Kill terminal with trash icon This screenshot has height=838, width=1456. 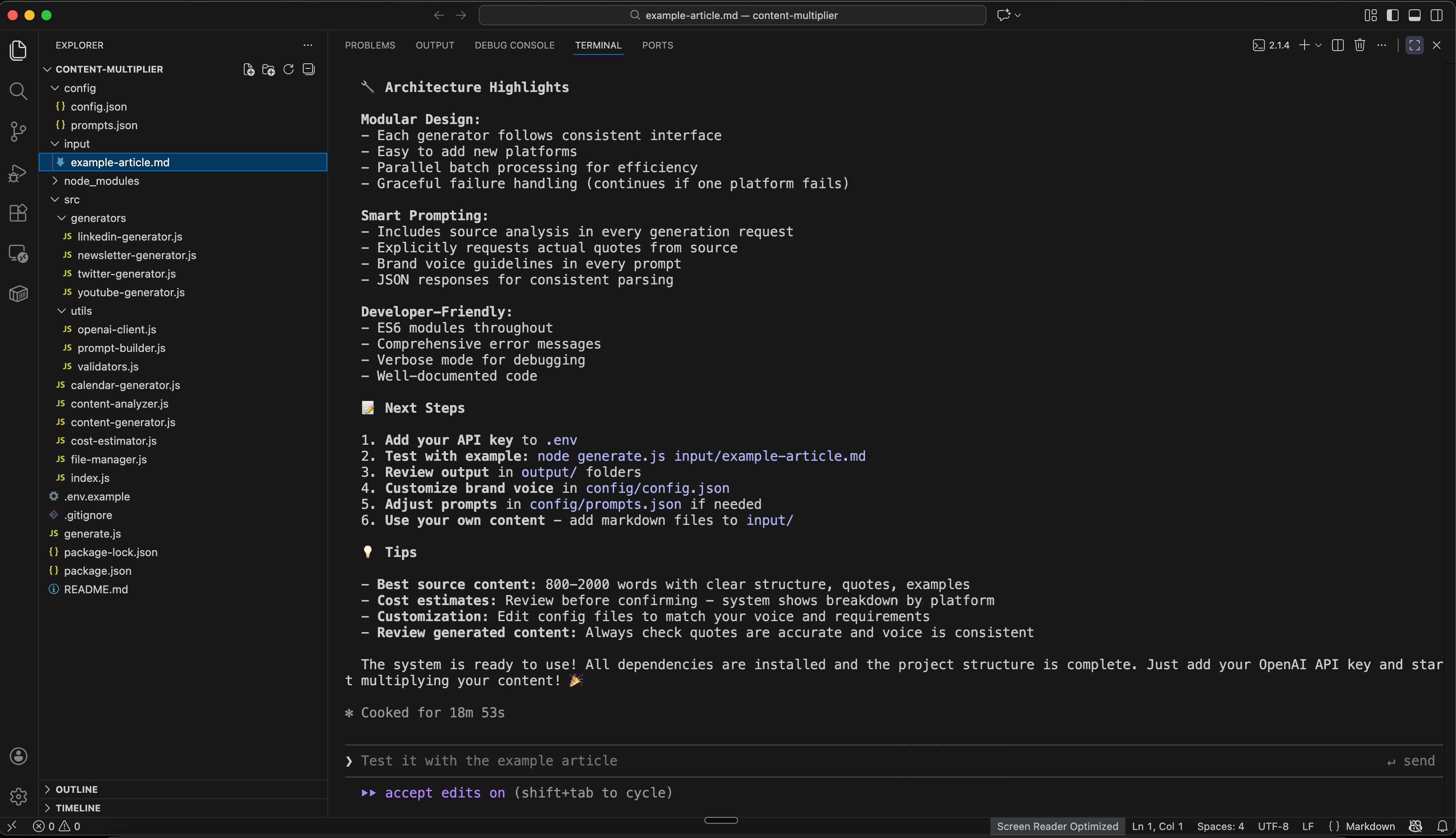click(x=1359, y=46)
